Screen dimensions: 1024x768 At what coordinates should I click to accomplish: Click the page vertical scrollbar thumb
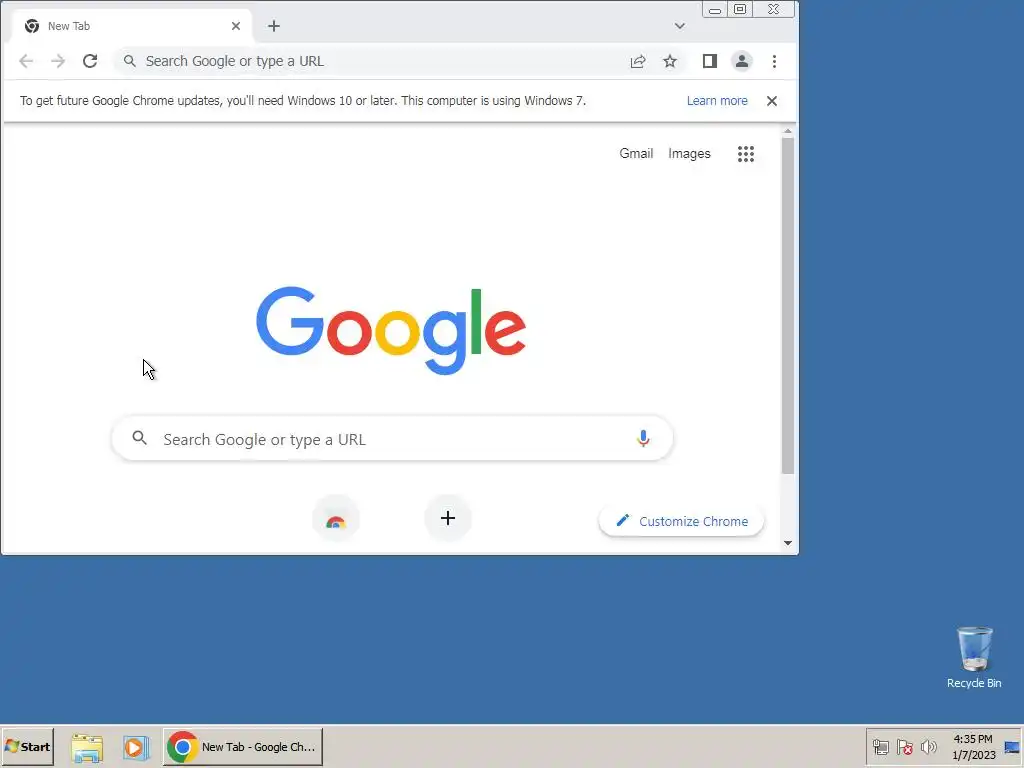pos(788,306)
